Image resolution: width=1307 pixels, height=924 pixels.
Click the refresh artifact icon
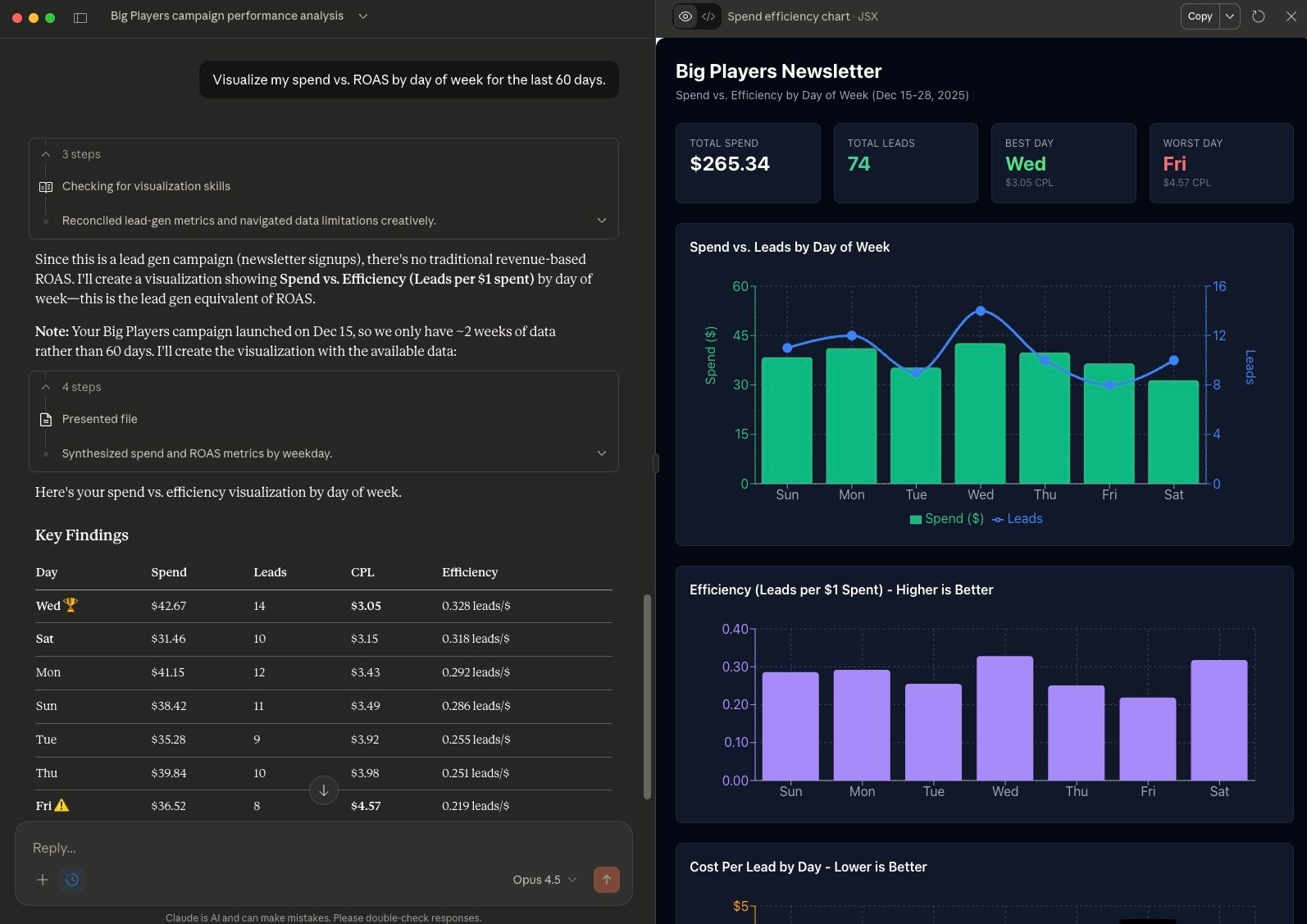1259,16
